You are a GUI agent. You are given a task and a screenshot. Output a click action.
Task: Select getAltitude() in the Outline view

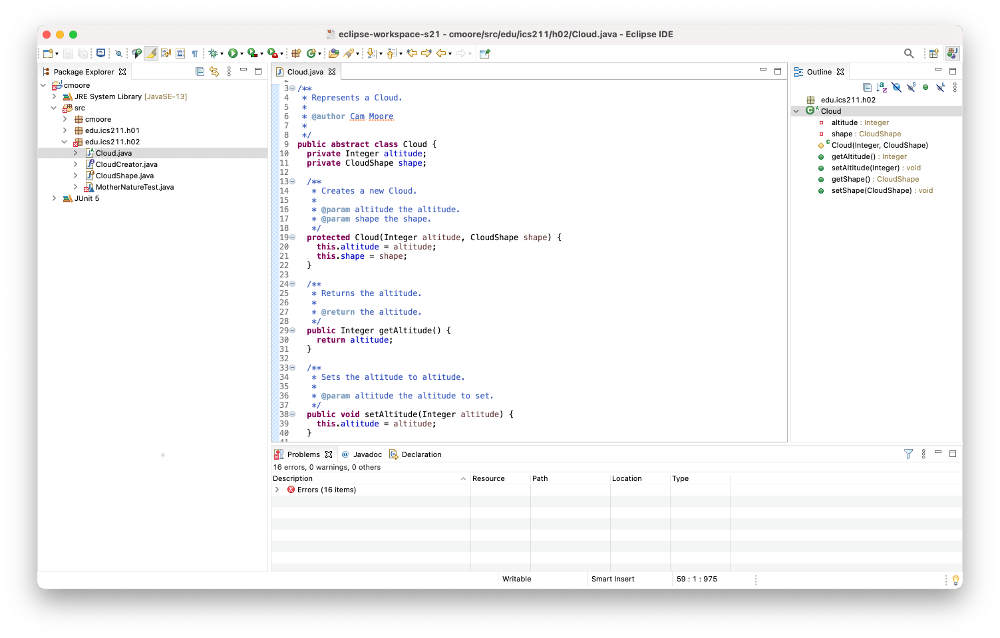[x=852, y=156]
